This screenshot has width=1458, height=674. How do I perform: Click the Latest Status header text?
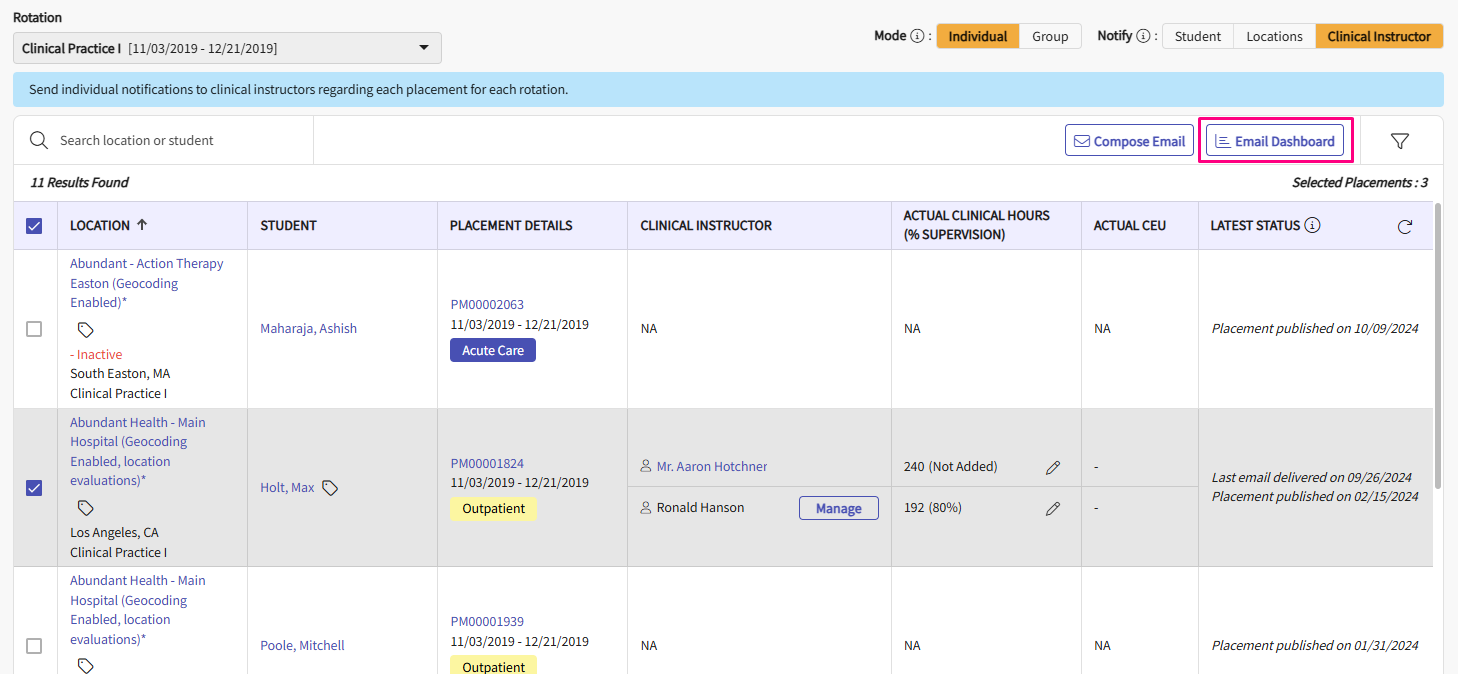tap(1255, 225)
